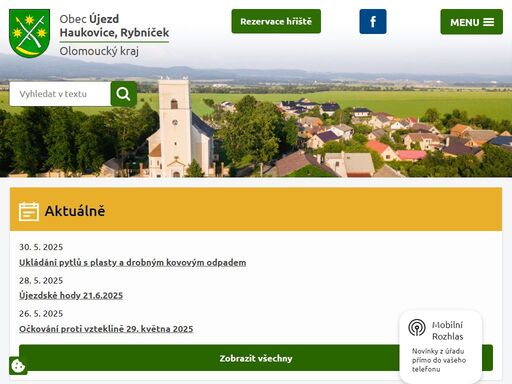The width and height of the screenshot is (512, 384).
Task: Open the MENU hamburger button
Action: click(471, 22)
